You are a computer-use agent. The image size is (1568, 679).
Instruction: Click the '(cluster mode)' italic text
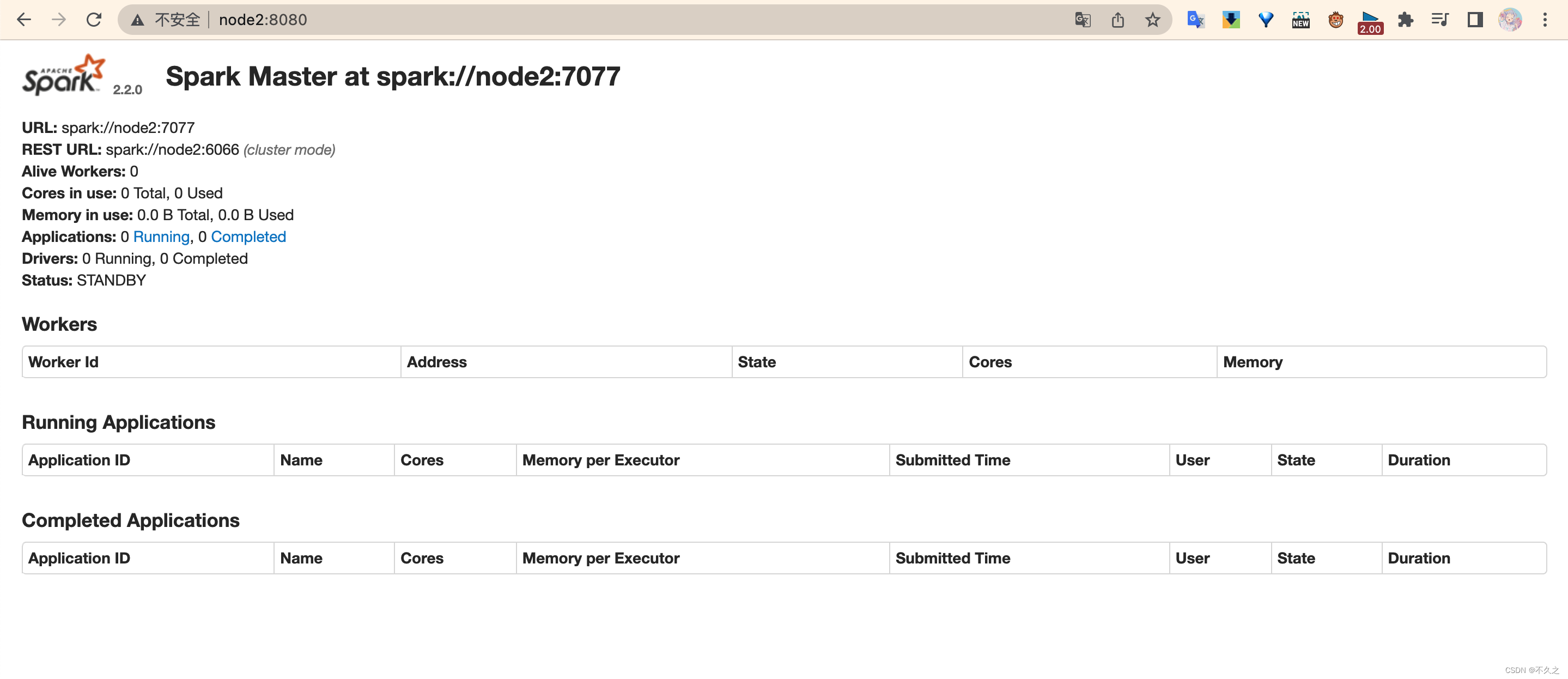click(x=289, y=150)
